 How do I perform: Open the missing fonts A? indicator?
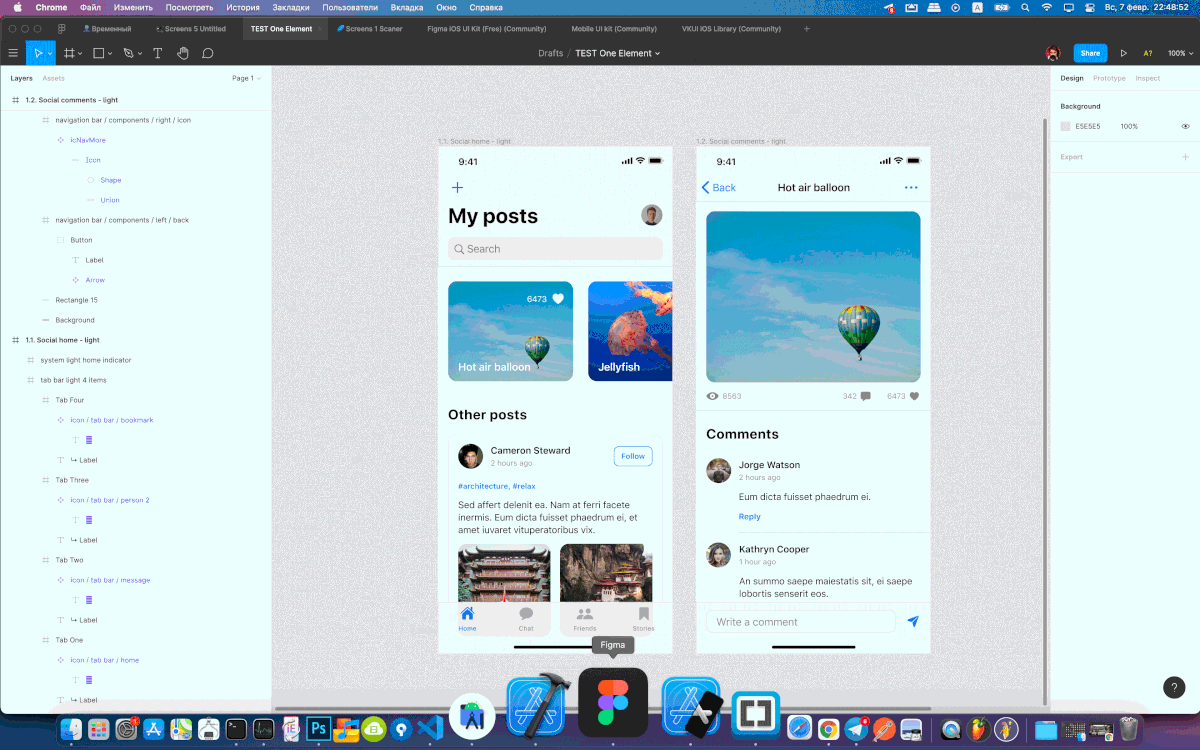(1148, 53)
